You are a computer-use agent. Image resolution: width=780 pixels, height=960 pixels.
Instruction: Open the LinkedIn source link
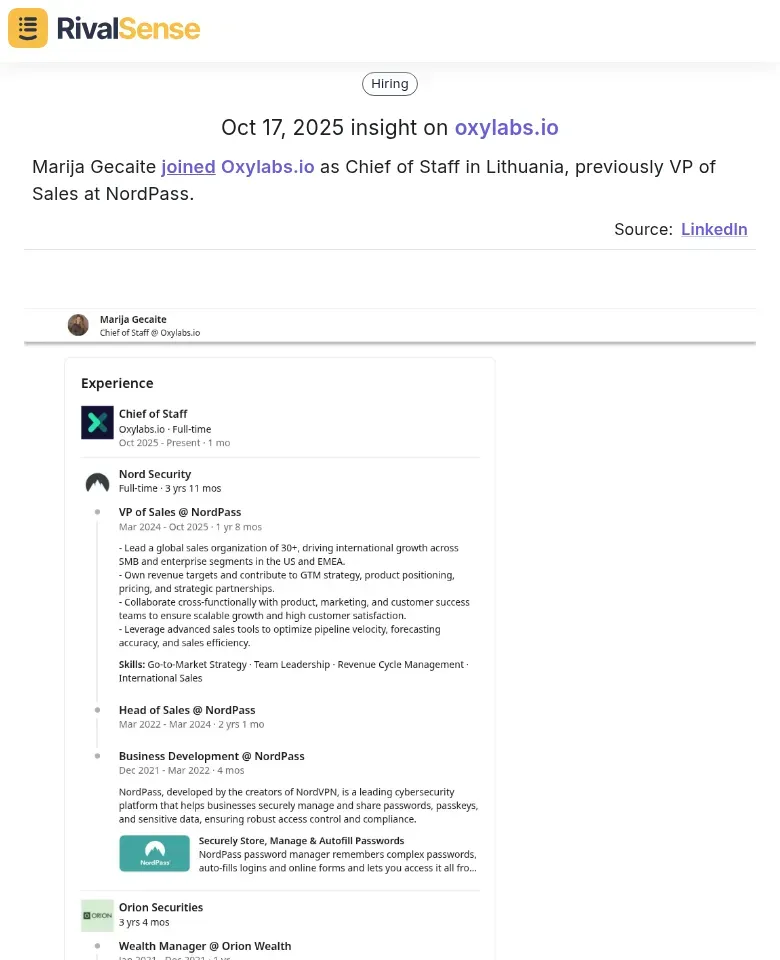coord(714,229)
